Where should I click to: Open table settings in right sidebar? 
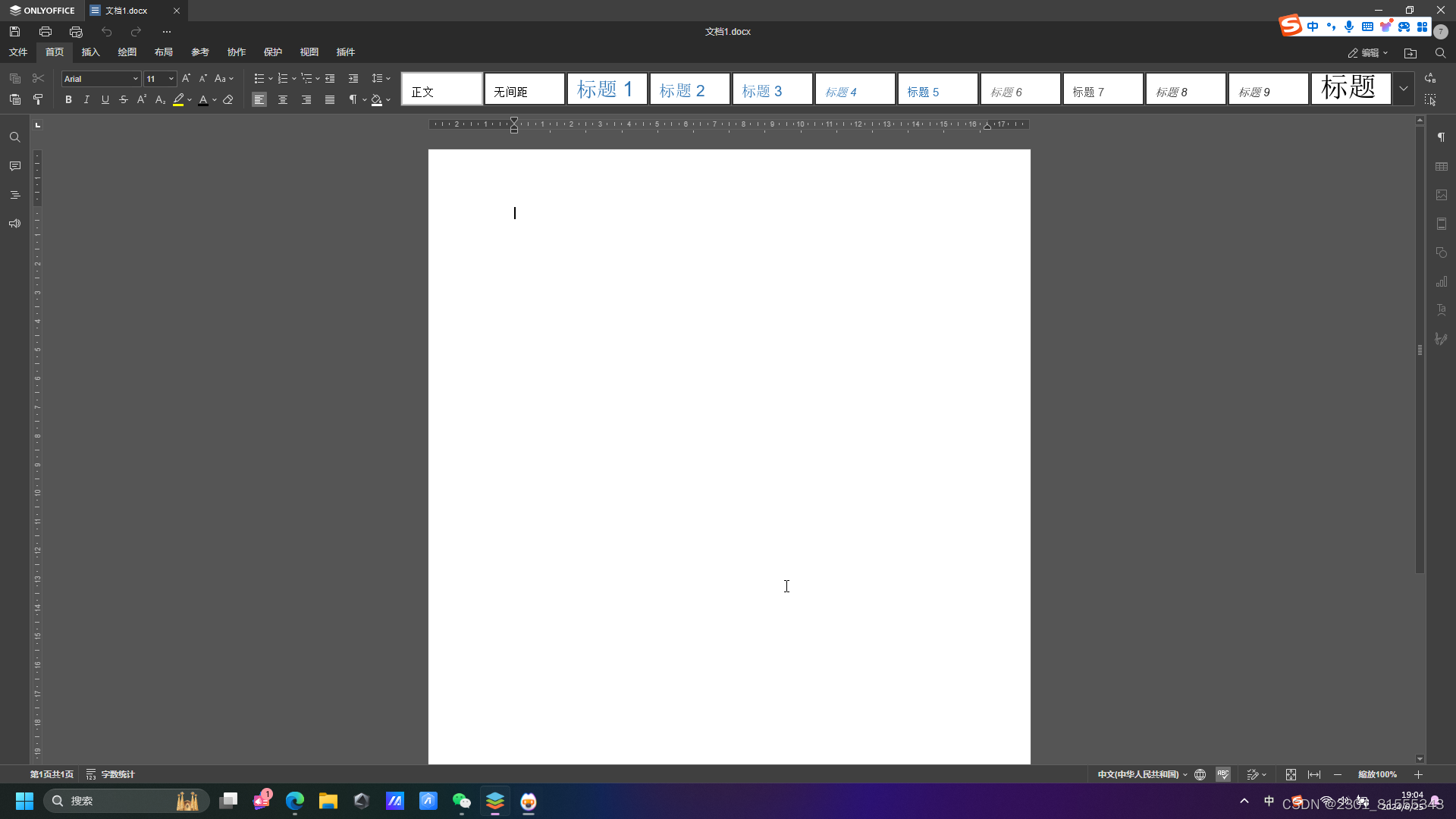point(1442,166)
